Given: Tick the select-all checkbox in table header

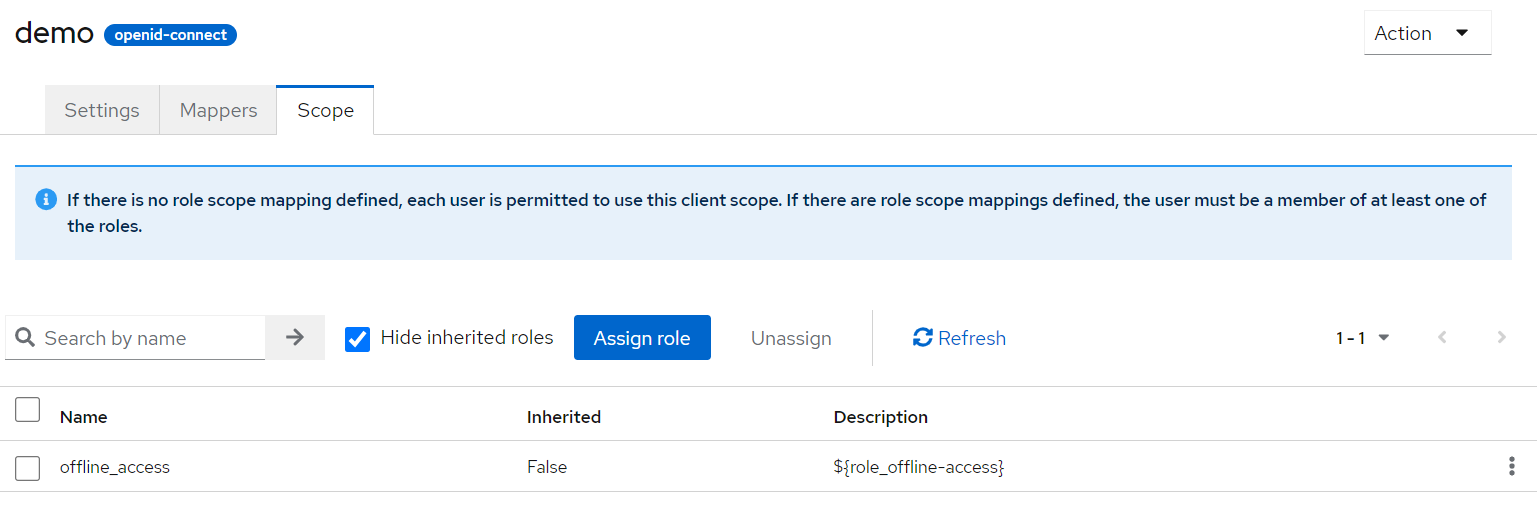Looking at the screenshot, I should [x=28, y=410].
